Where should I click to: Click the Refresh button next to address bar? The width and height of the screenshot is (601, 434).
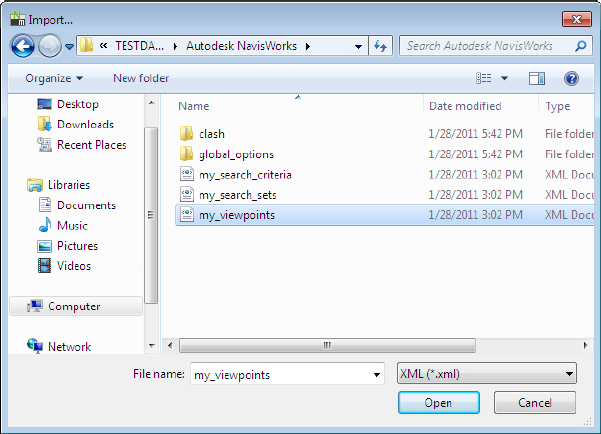380,46
